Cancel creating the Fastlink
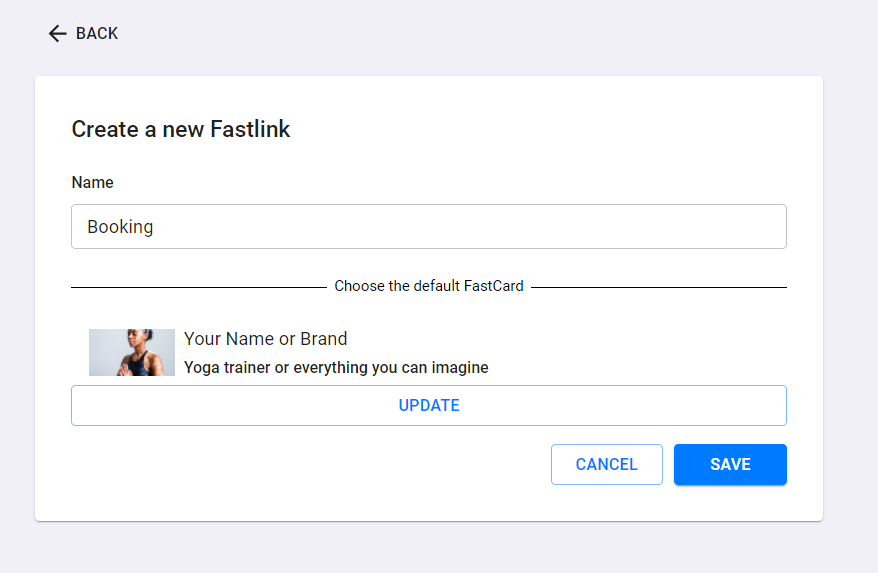This screenshot has width=878, height=573. (606, 464)
